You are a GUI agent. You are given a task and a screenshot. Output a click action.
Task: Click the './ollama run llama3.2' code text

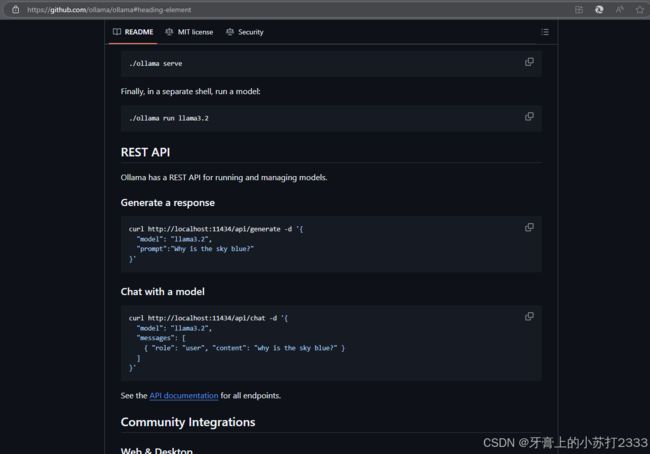pos(169,118)
